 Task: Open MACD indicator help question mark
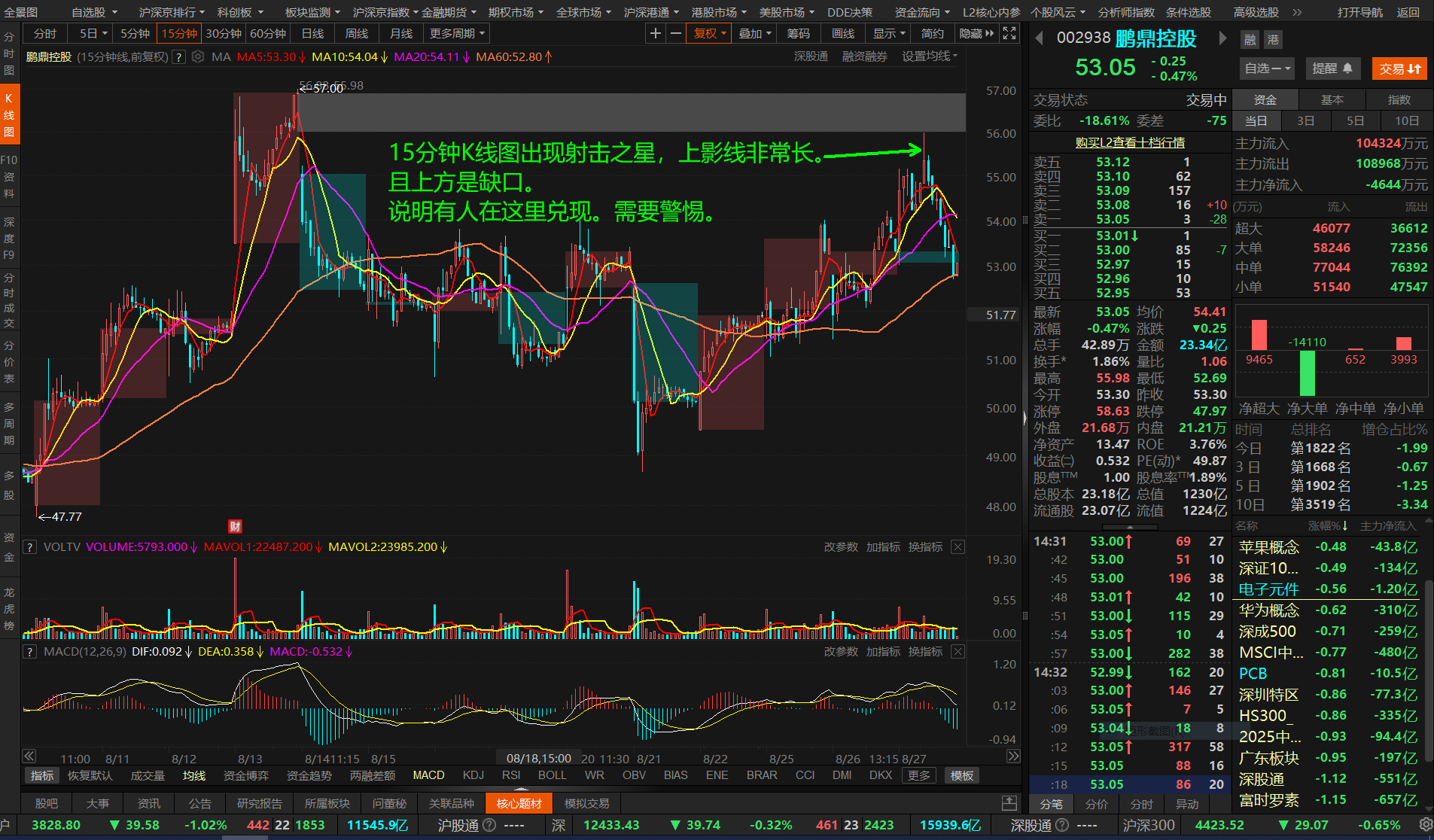30,651
